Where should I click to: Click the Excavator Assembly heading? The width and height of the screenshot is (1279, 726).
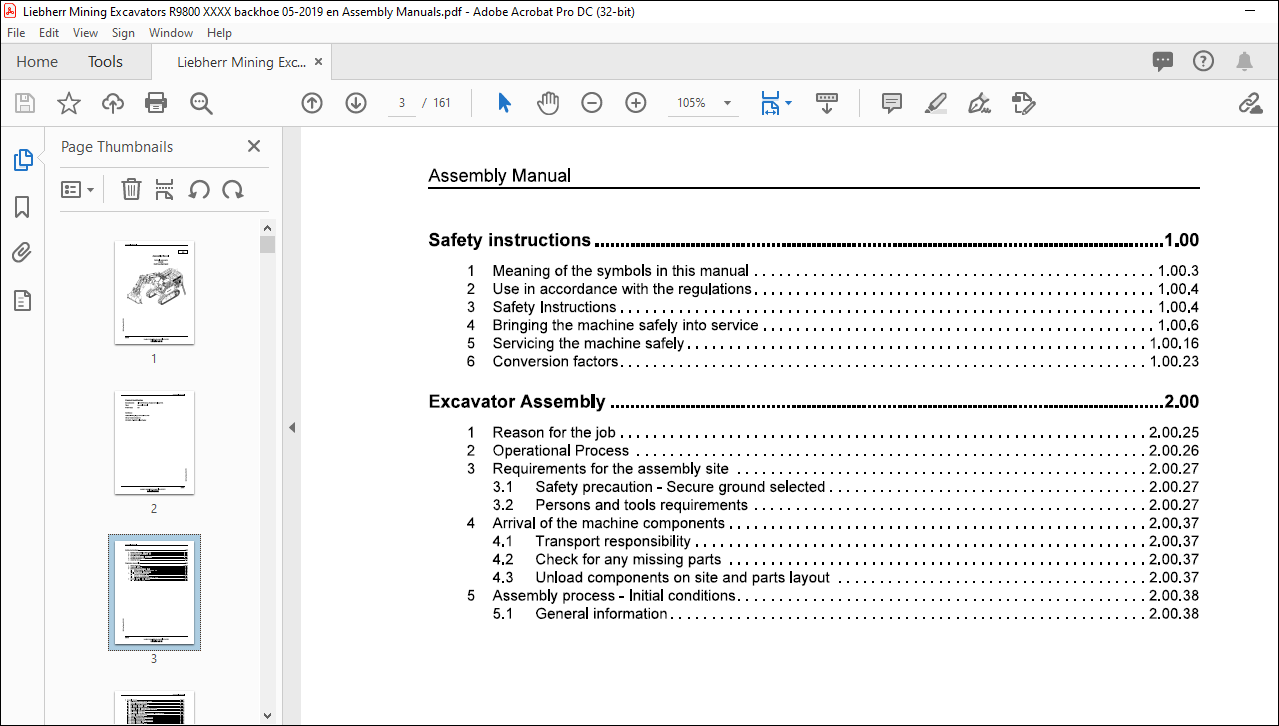(x=517, y=402)
